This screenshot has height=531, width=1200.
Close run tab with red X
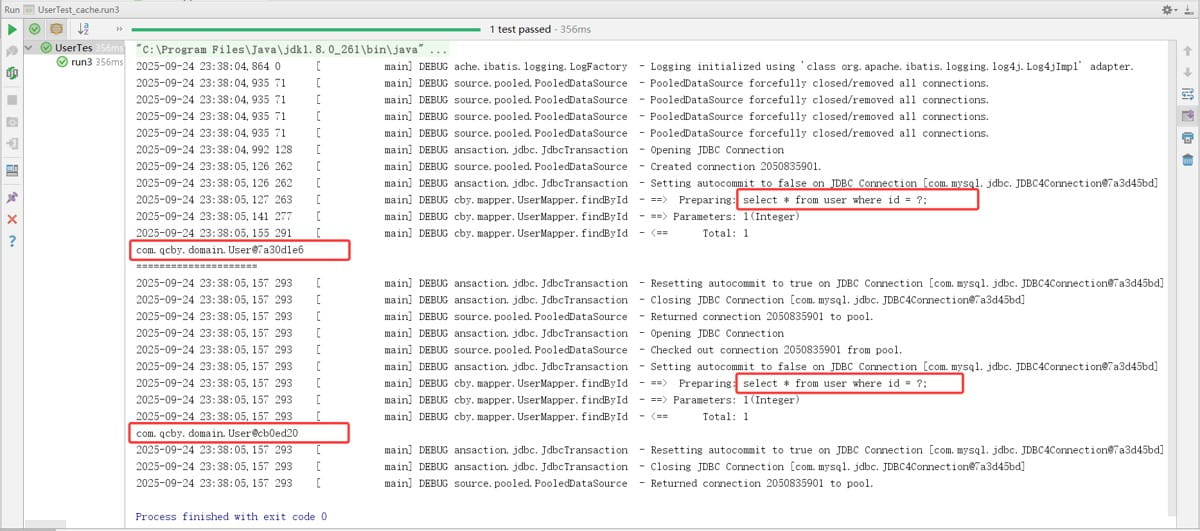coord(12,219)
